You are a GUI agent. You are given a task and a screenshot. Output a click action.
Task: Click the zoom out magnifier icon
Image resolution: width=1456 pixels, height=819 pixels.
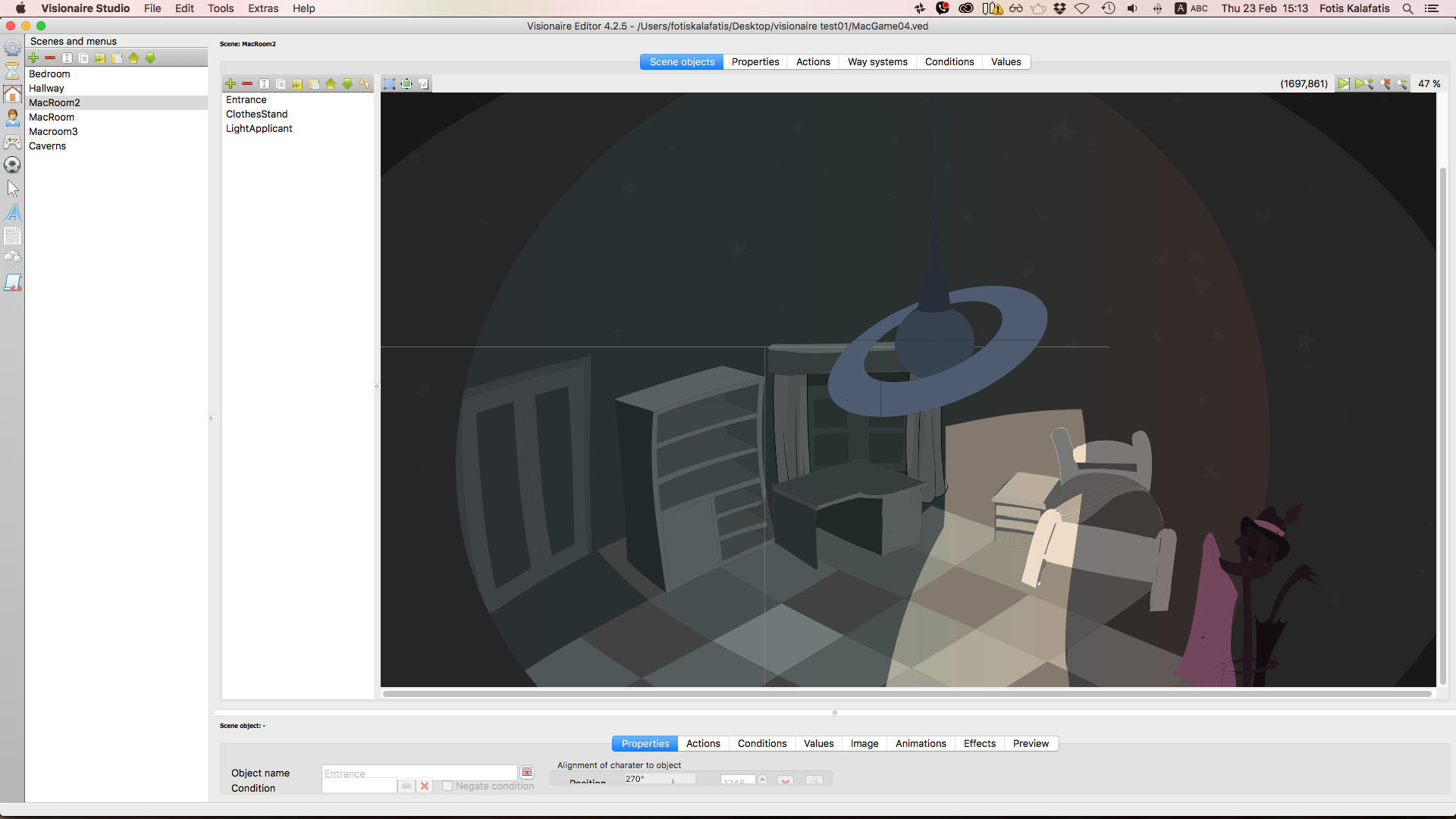1402,84
